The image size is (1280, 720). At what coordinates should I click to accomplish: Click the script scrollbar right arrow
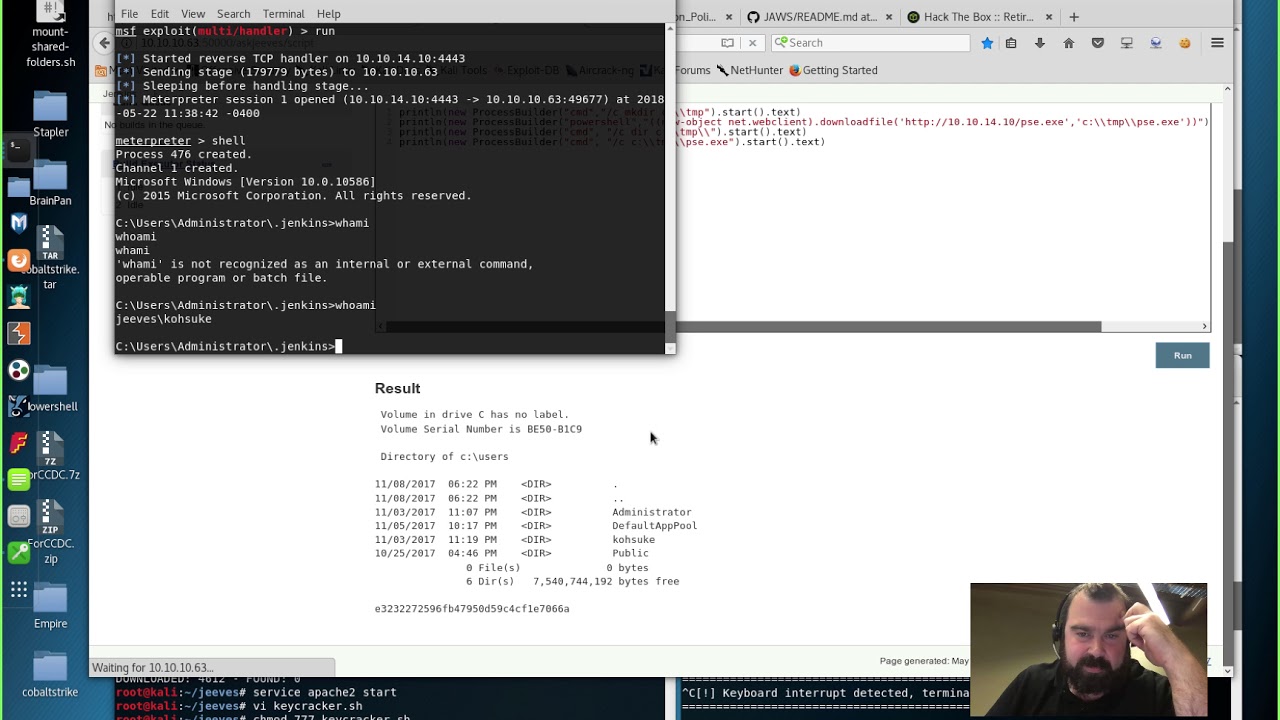click(1205, 326)
